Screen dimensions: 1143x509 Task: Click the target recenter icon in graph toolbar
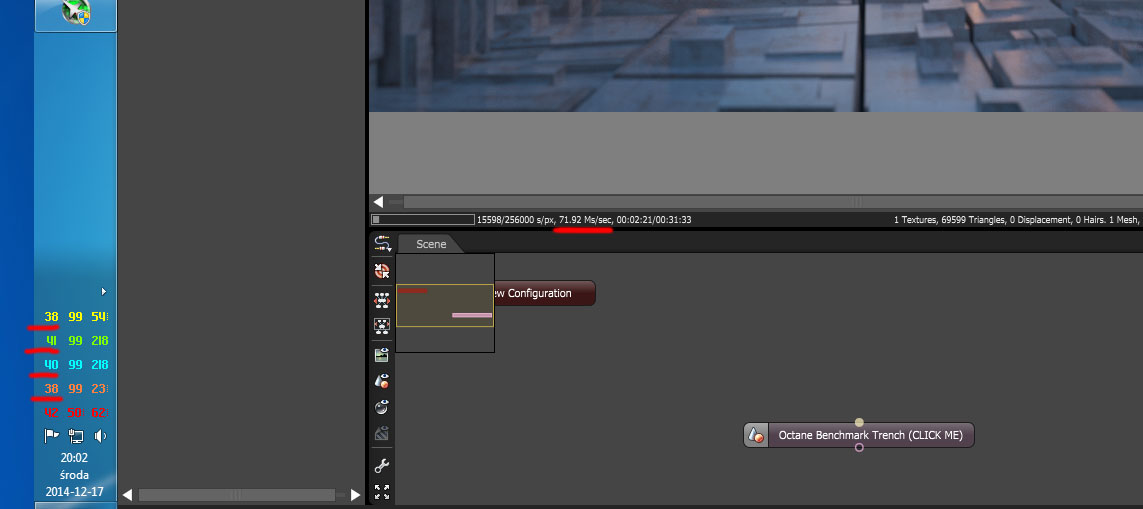[x=381, y=271]
